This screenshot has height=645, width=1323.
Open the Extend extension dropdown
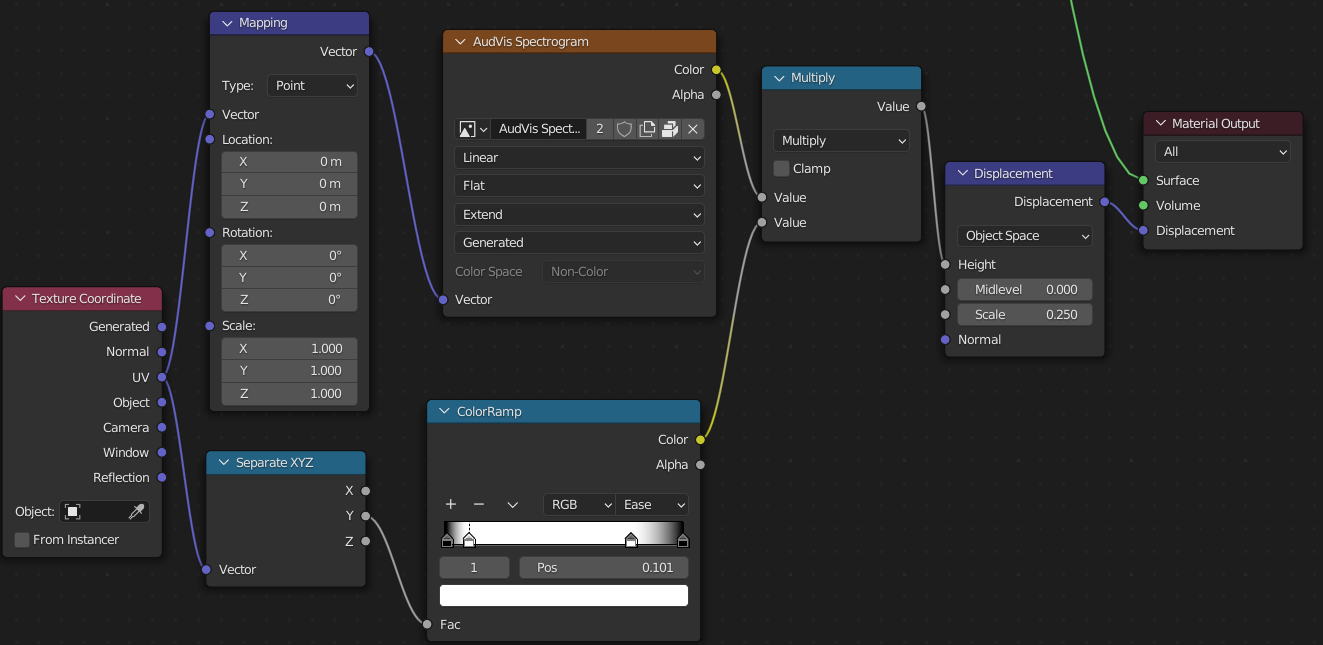click(579, 215)
